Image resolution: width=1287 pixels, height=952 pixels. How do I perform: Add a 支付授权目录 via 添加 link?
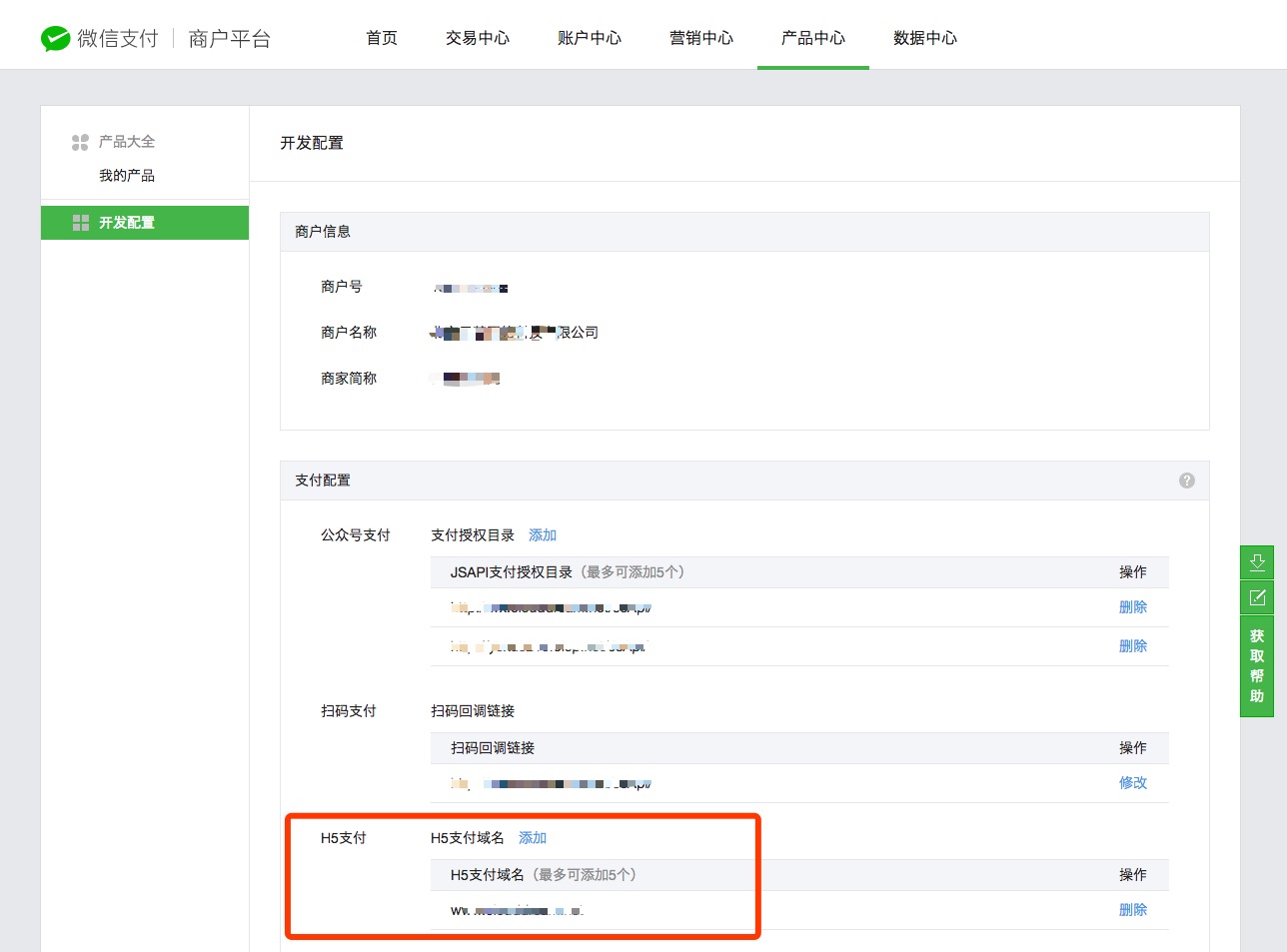(x=543, y=535)
